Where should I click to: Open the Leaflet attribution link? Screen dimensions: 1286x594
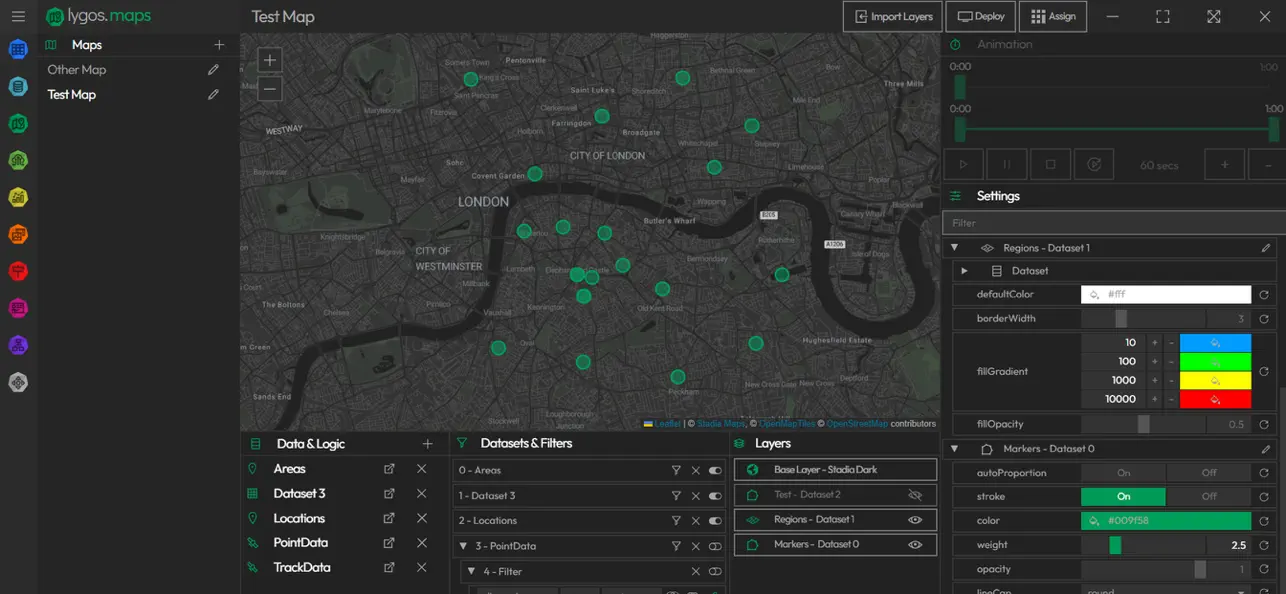667,424
